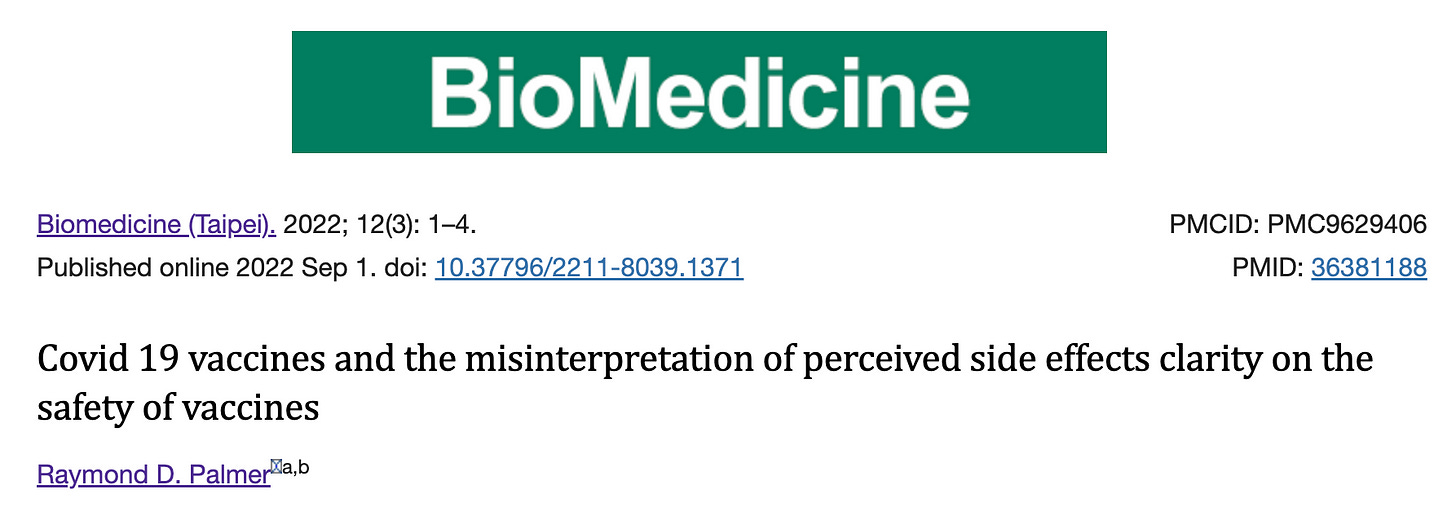The image size is (1456, 520).
Task: Click "safety of vaccines" on the title's second line
Action: [178, 407]
